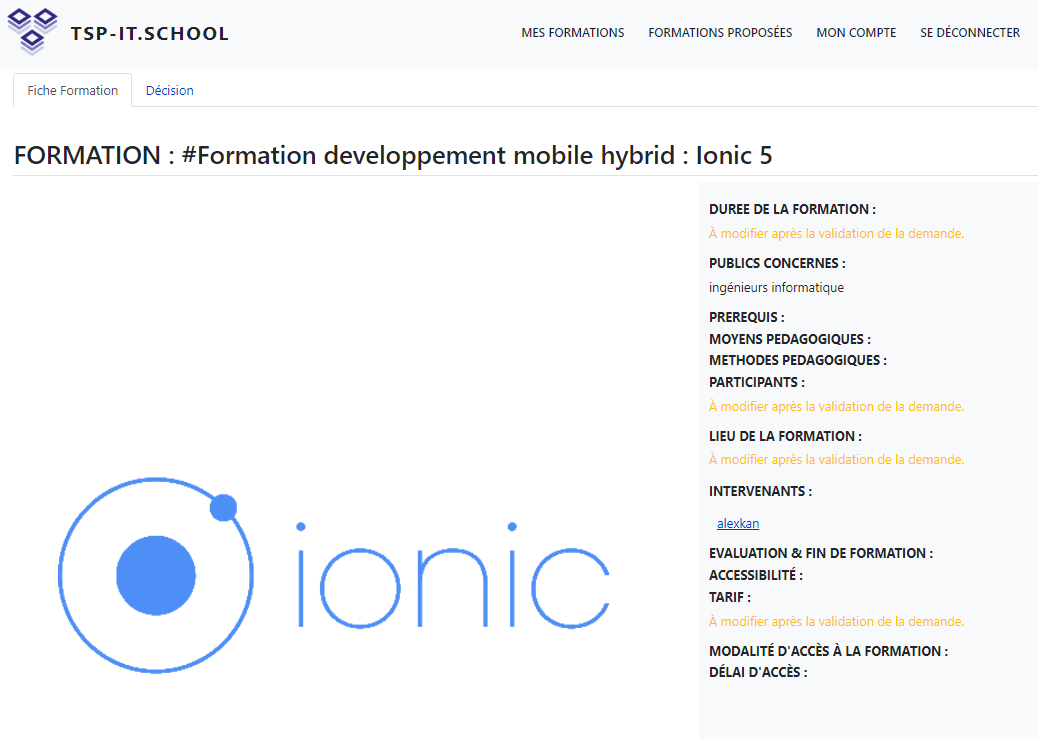Click the TSP-IT.SCHOOL brand name
Image resolution: width=1038 pixels, height=739 pixels.
coord(150,34)
